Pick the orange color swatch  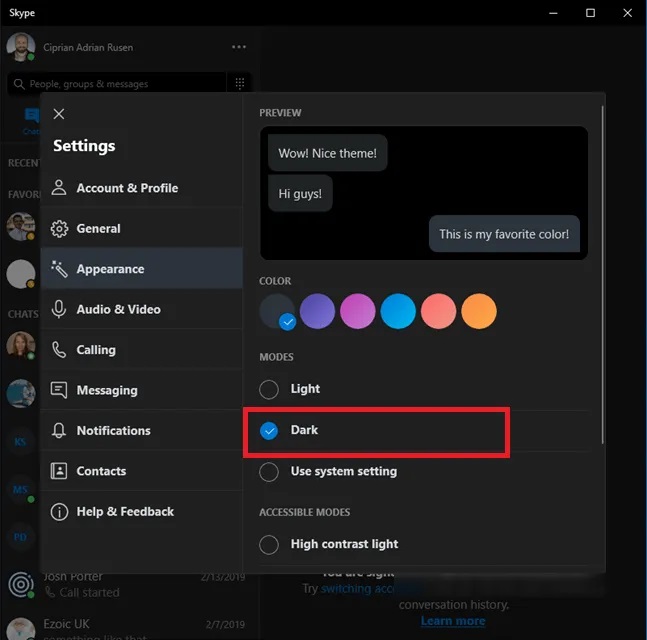(479, 311)
